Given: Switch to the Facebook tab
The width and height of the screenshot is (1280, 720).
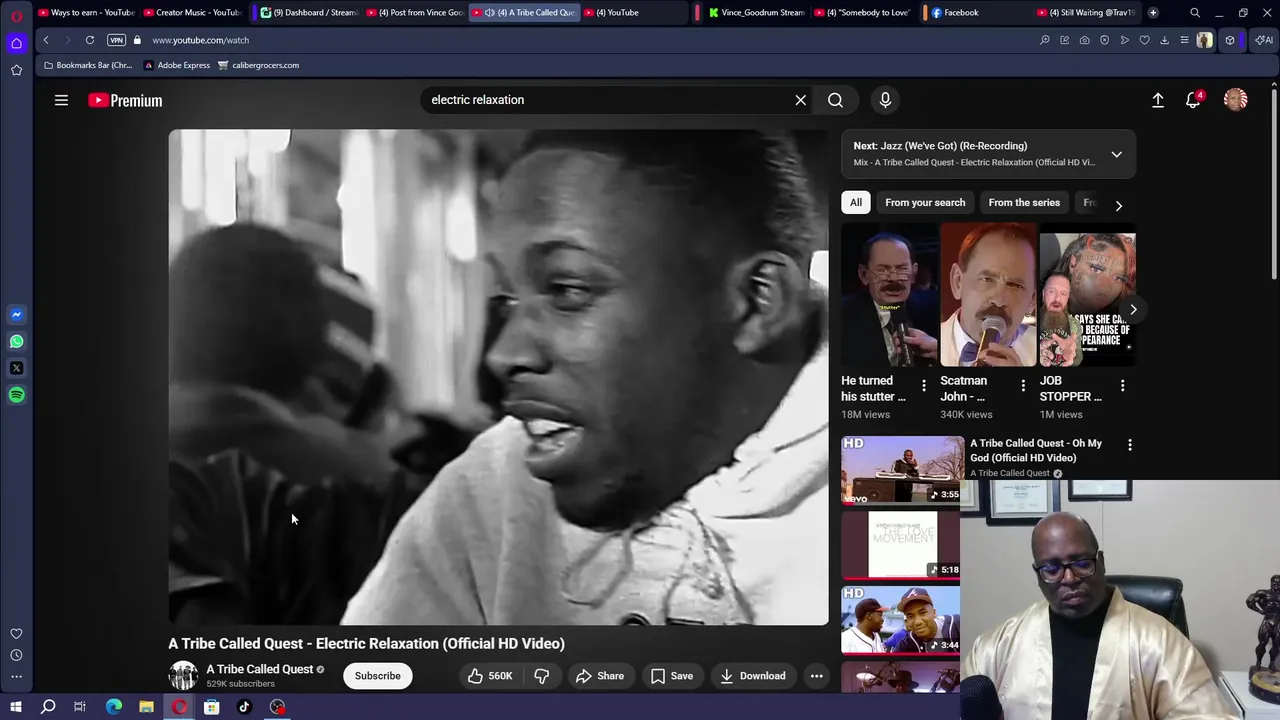Looking at the screenshot, I should tap(972, 13).
